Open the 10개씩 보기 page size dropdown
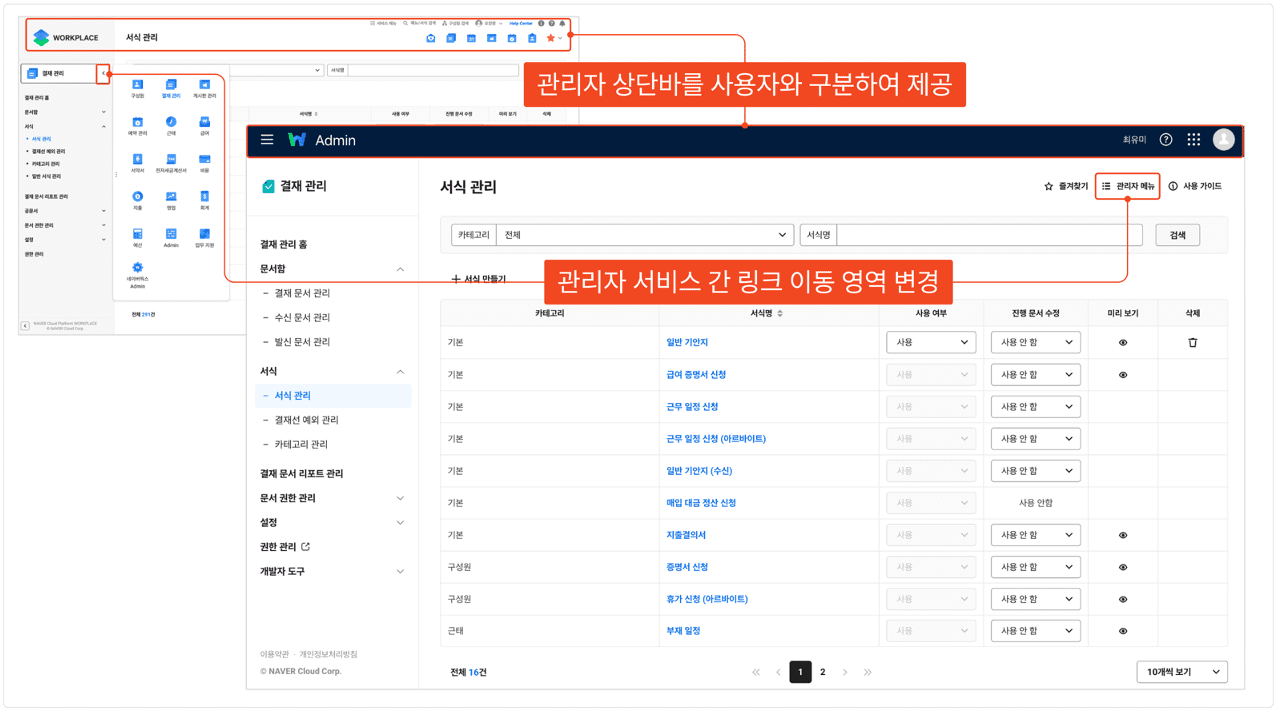Viewport: 1277px width, 712px height. (x=1182, y=672)
